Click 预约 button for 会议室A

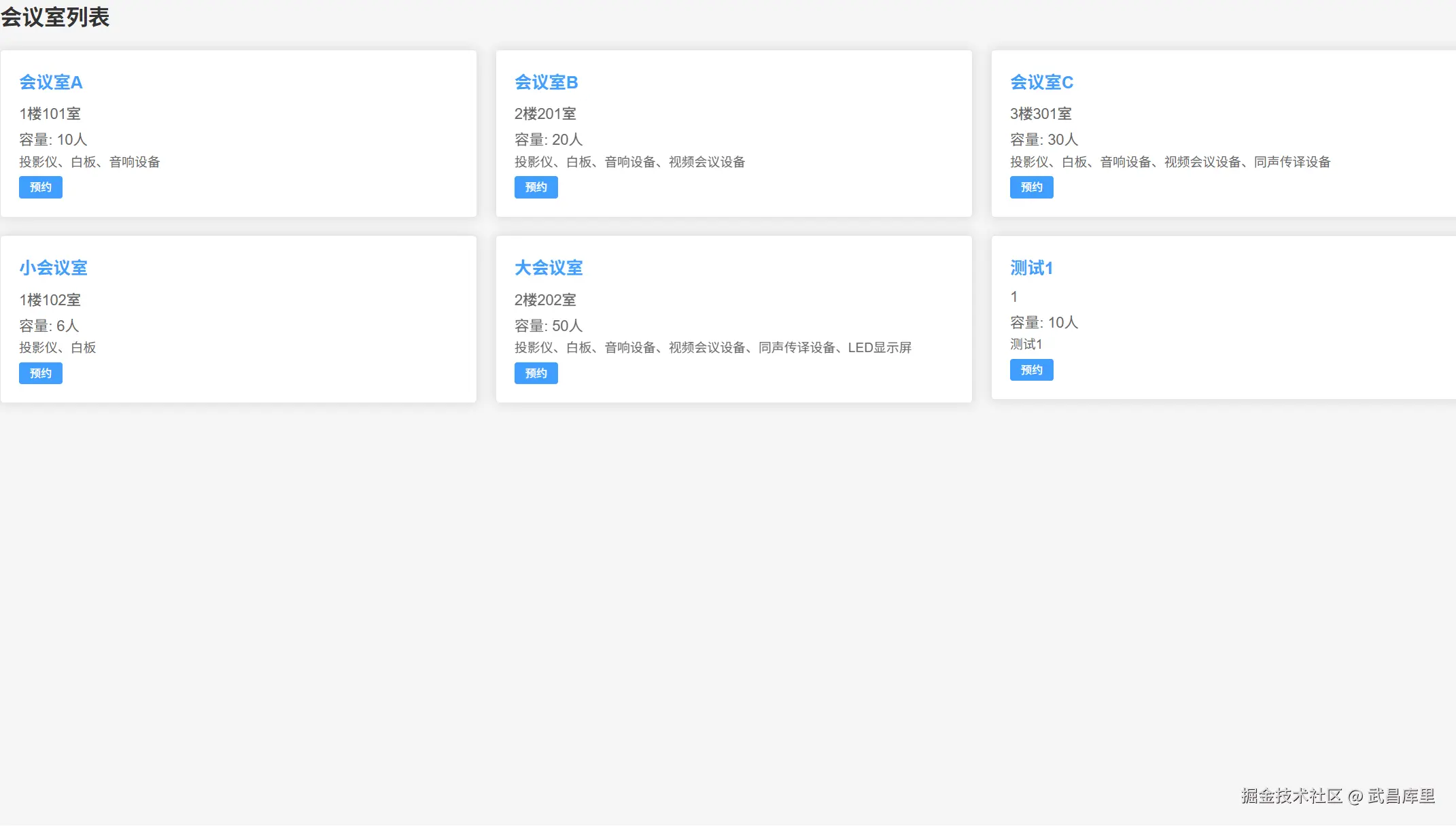point(41,188)
